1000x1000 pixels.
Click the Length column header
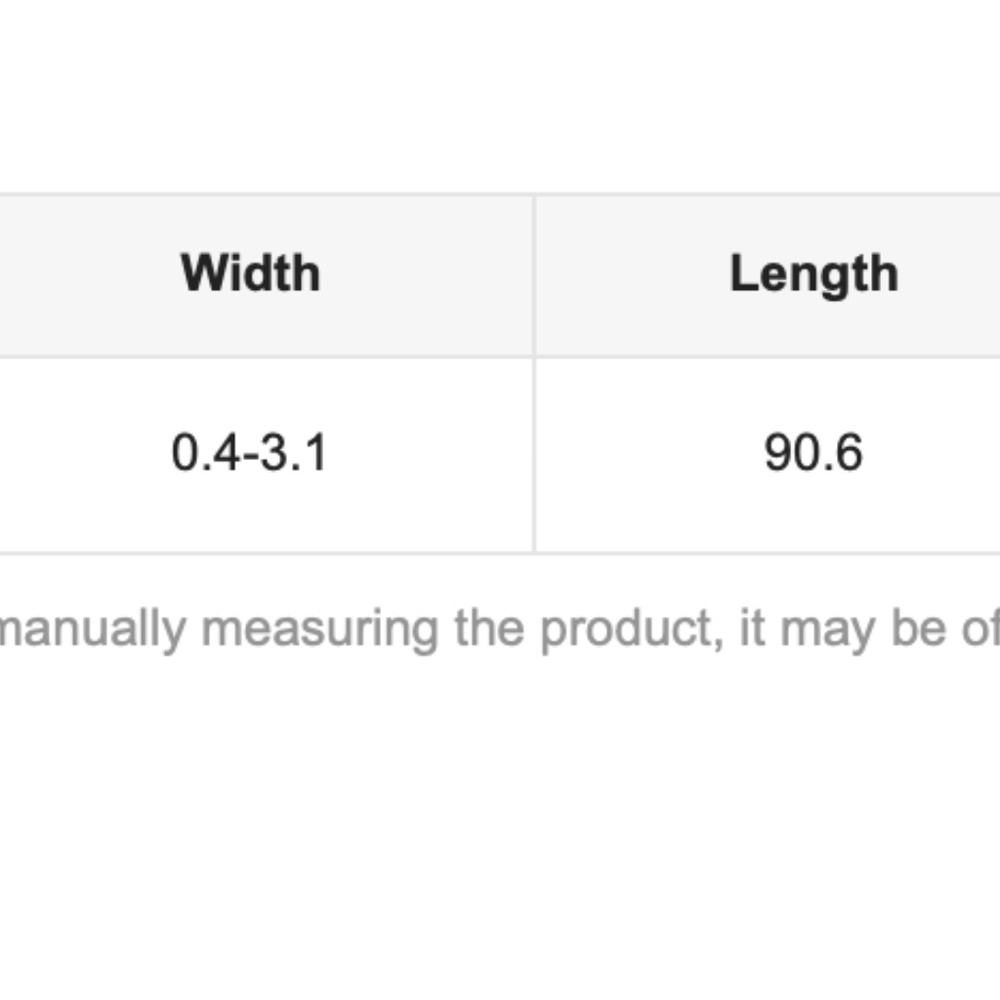pos(814,274)
